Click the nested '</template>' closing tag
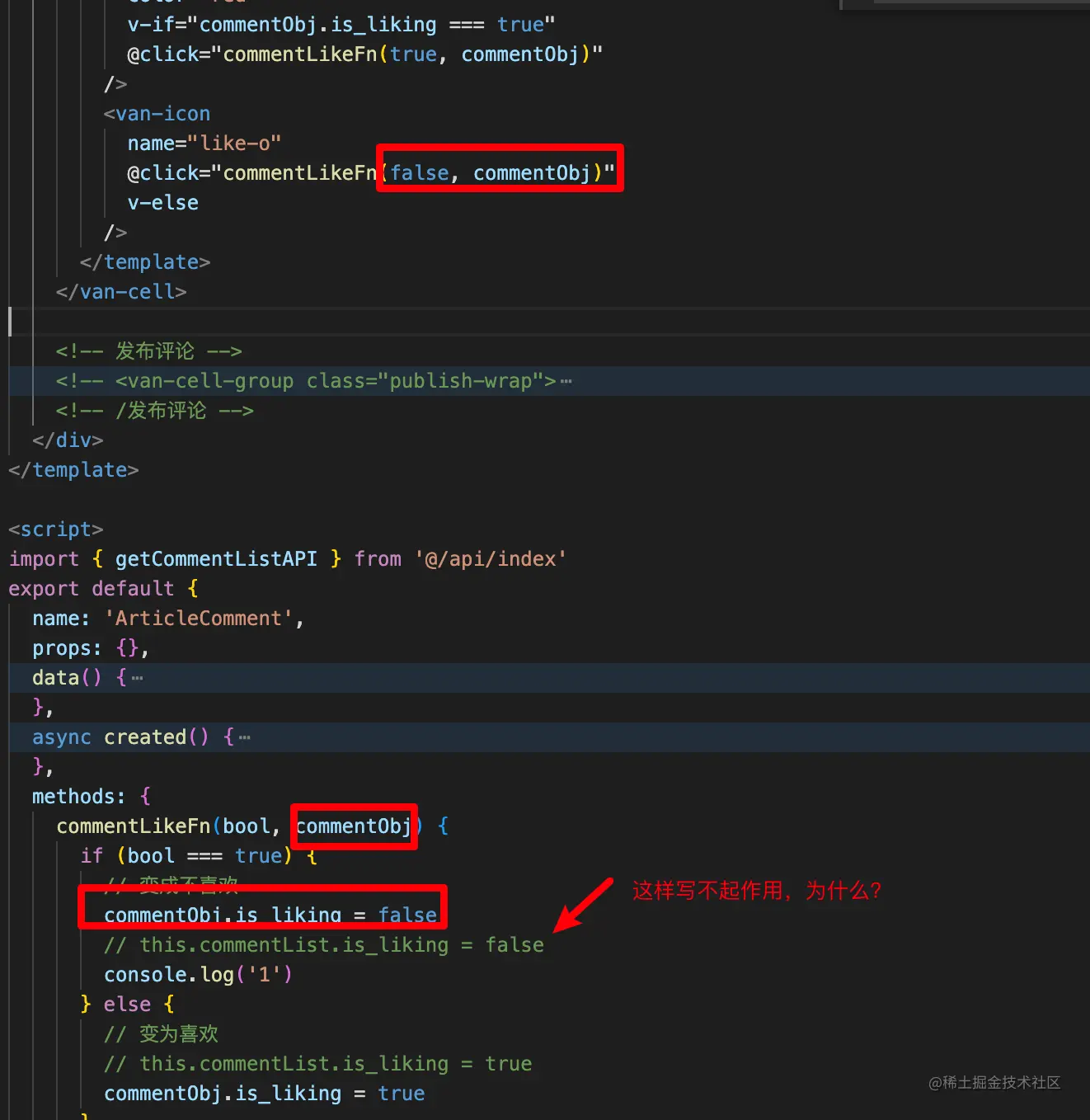Image resolution: width=1090 pixels, height=1120 pixels. 145,262
